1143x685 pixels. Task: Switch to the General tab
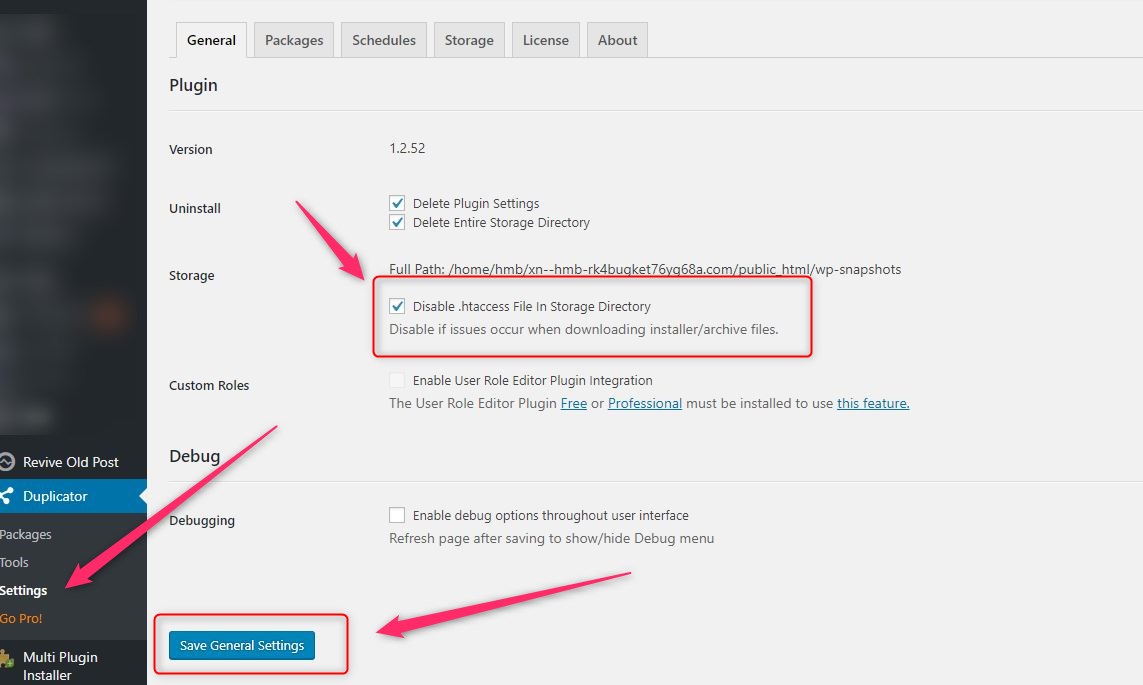[211, 40]
